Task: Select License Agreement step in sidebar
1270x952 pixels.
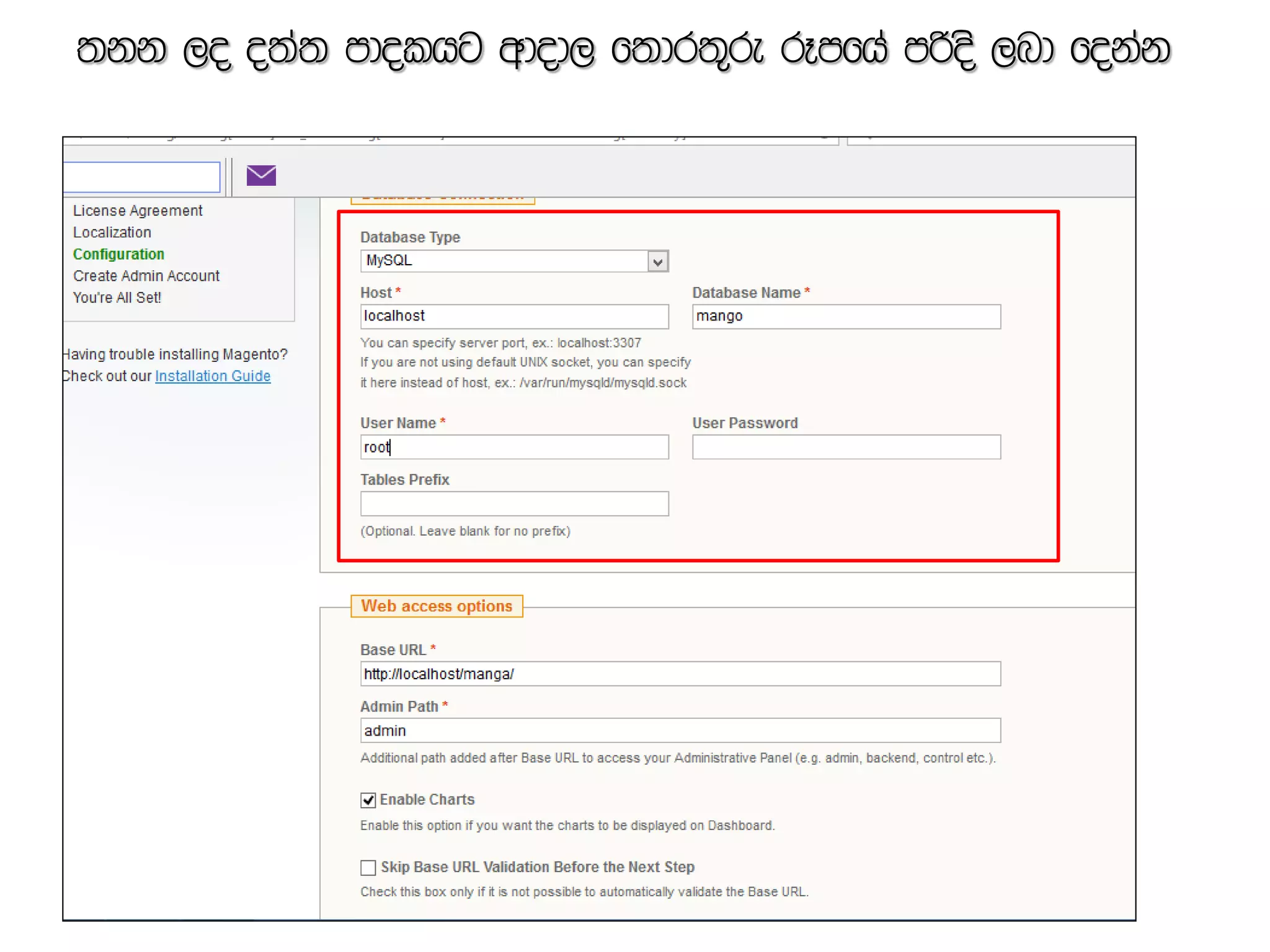Action: [x=138, y=211]
